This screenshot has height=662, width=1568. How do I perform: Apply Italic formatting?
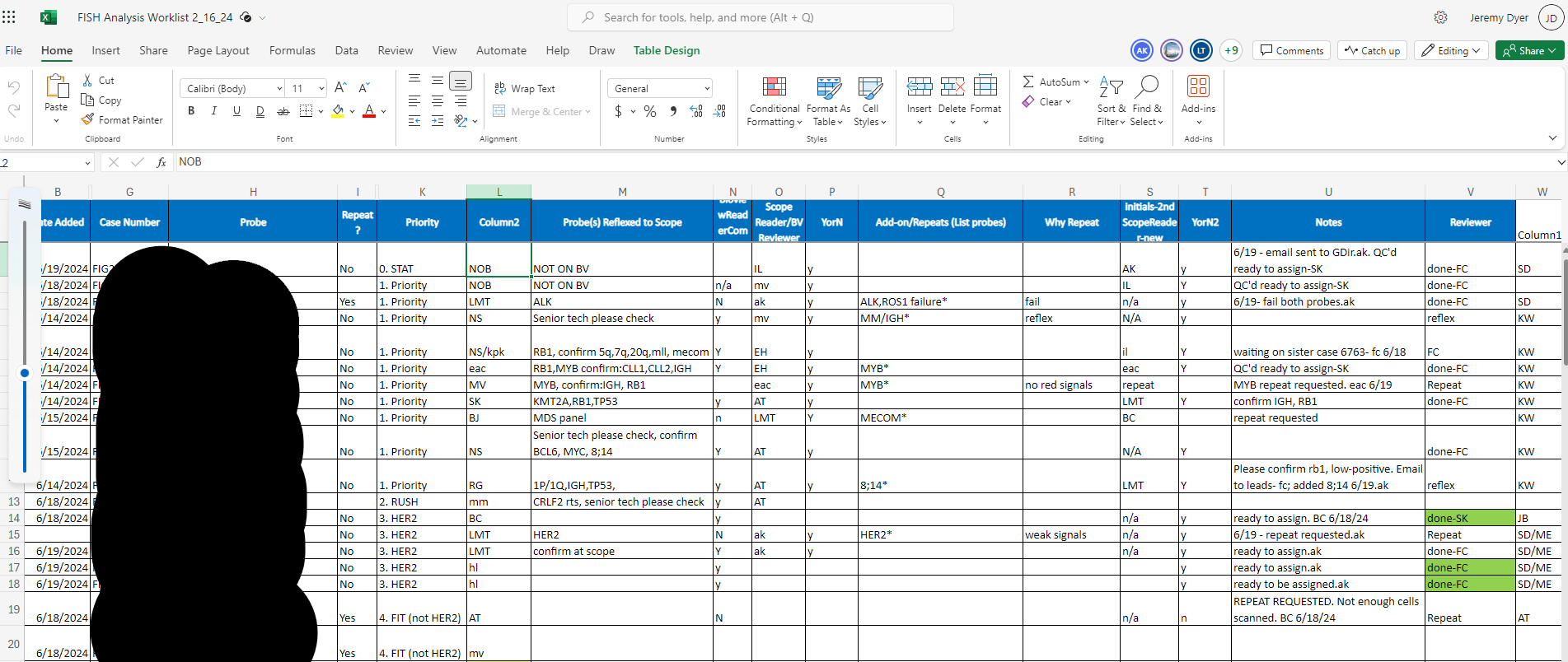click(x=214, y=111)
